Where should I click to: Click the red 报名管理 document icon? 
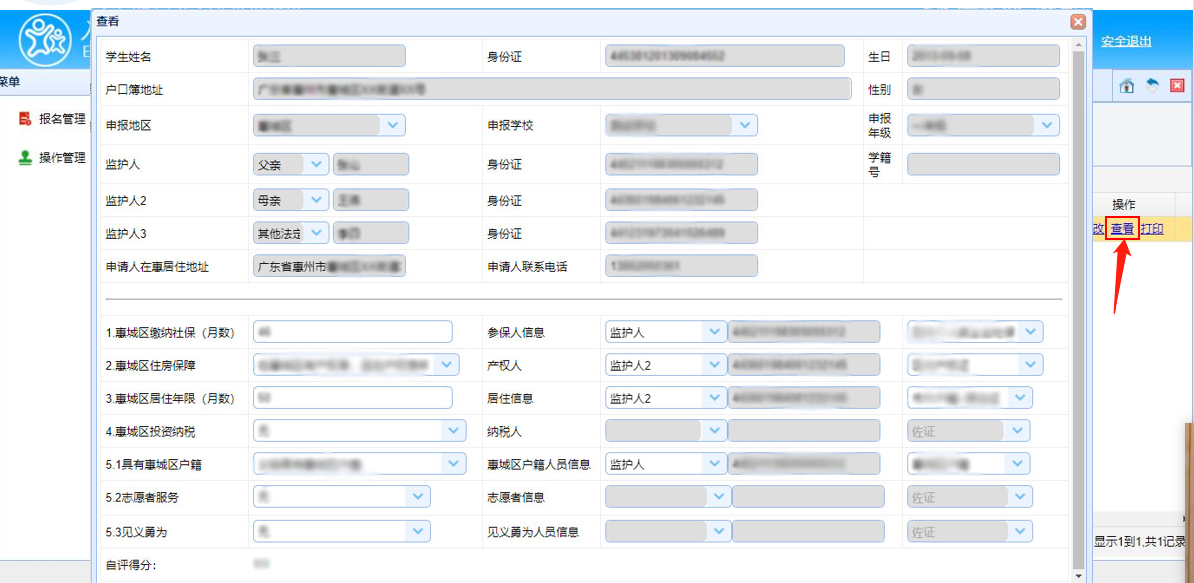[26, 119]
